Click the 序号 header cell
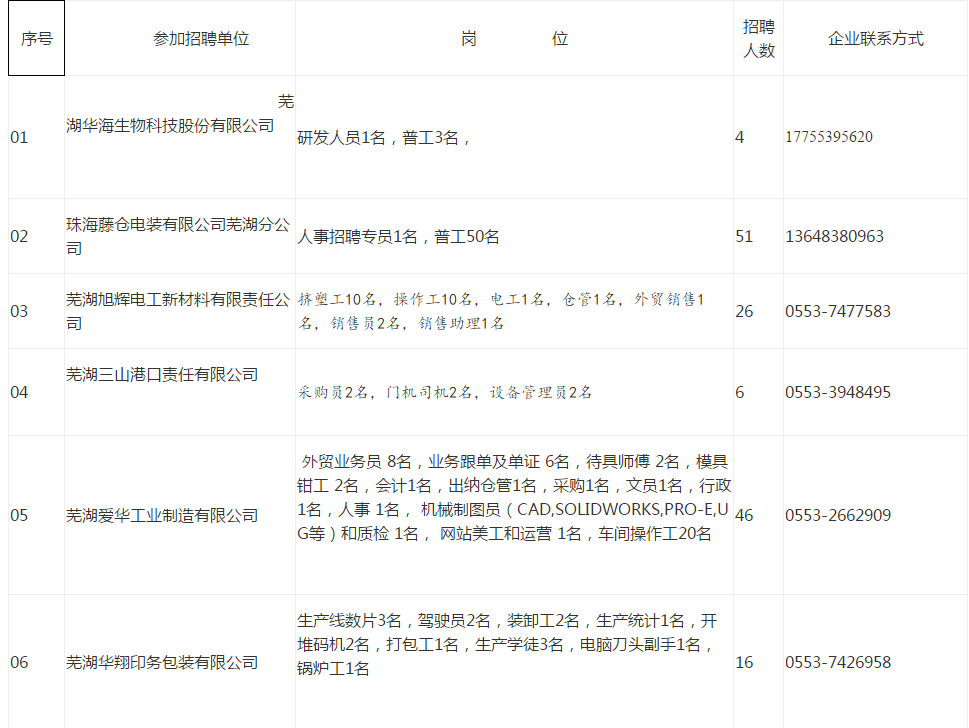 pyautogui.click(x=36, y=38)
